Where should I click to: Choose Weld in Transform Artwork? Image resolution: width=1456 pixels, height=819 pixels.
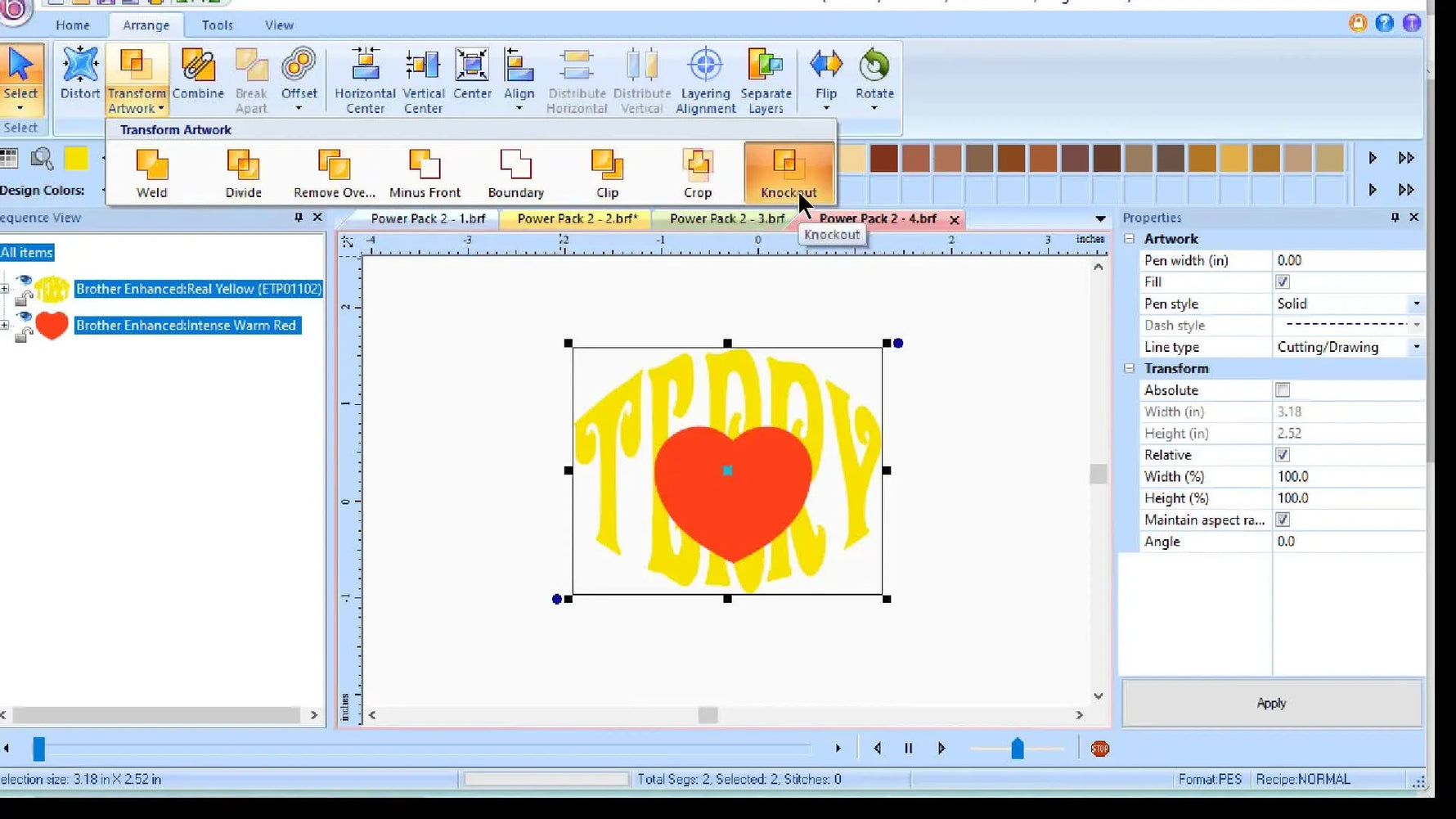(x=151, y=173)
